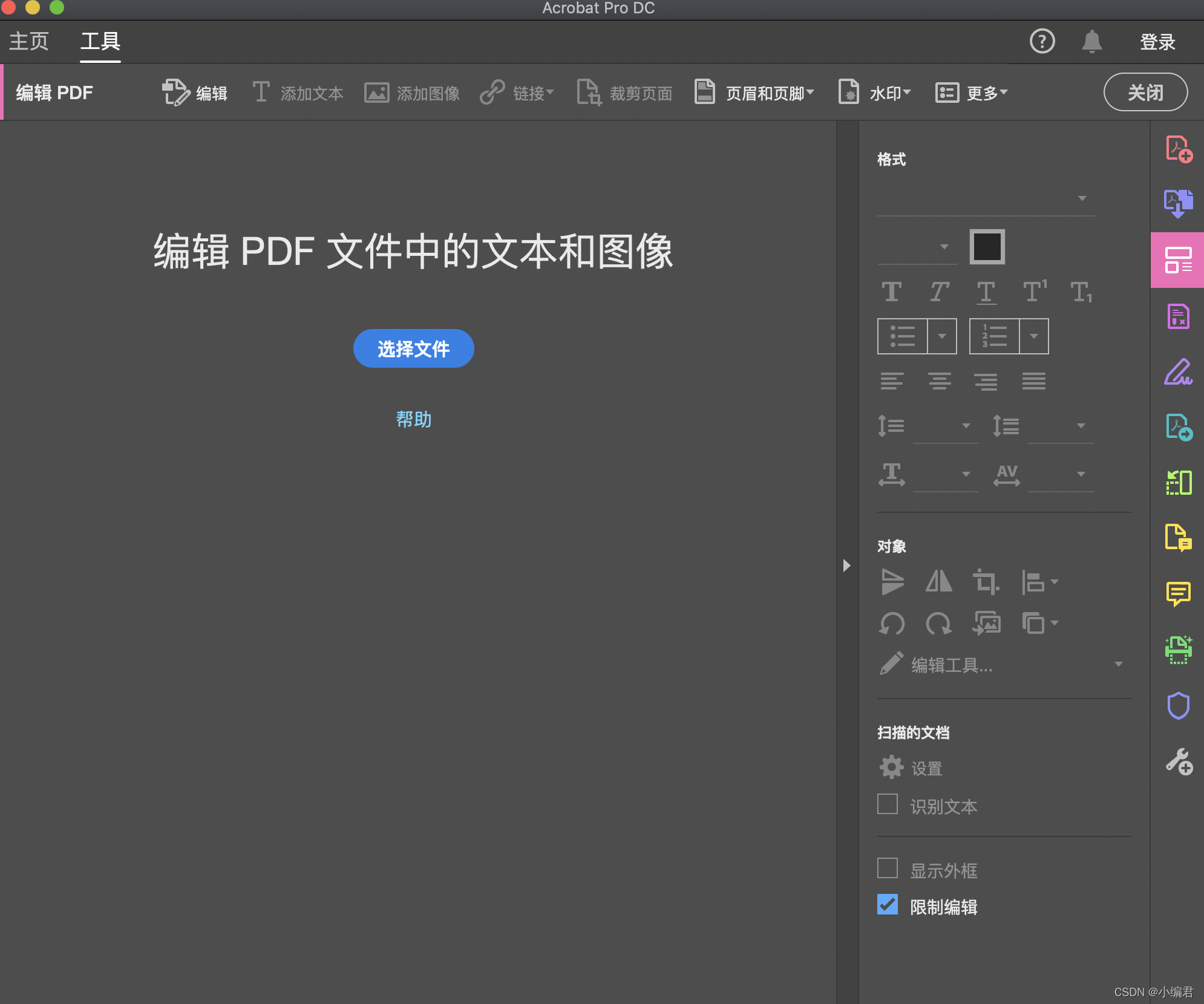Image resolution: width=1204 pixels, height=1004 pixels.
Task: Rotate object clockwise
Action: tap(939, 623)
